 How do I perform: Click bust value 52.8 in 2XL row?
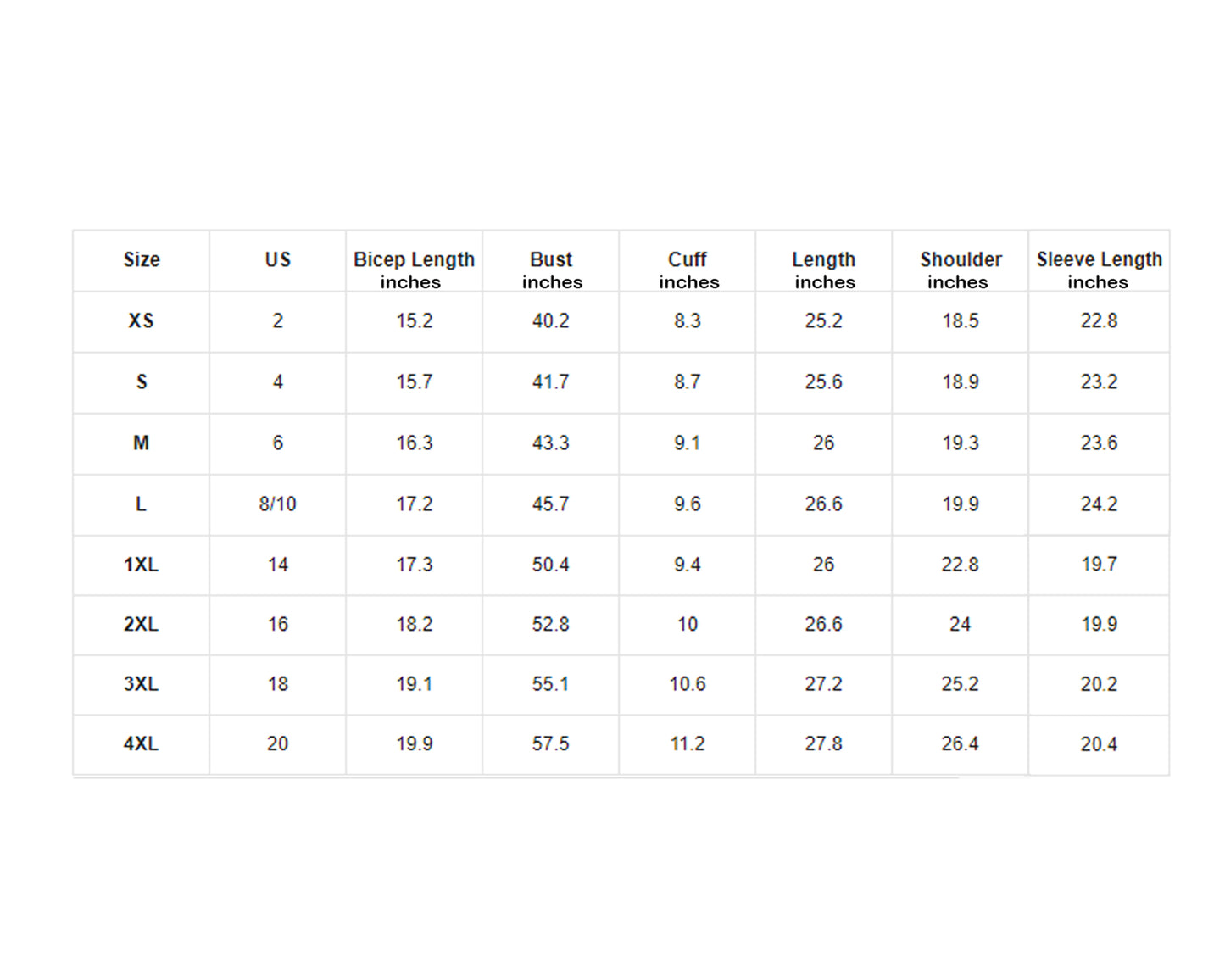click(x=551, y=625)
